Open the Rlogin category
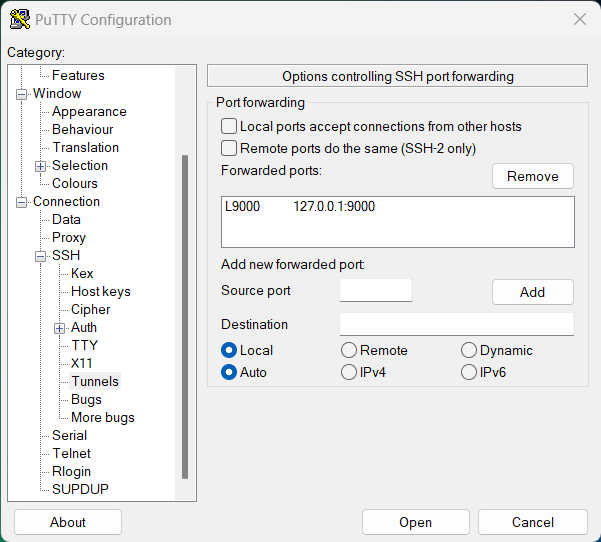601x542 pixels. click(71, 471)
